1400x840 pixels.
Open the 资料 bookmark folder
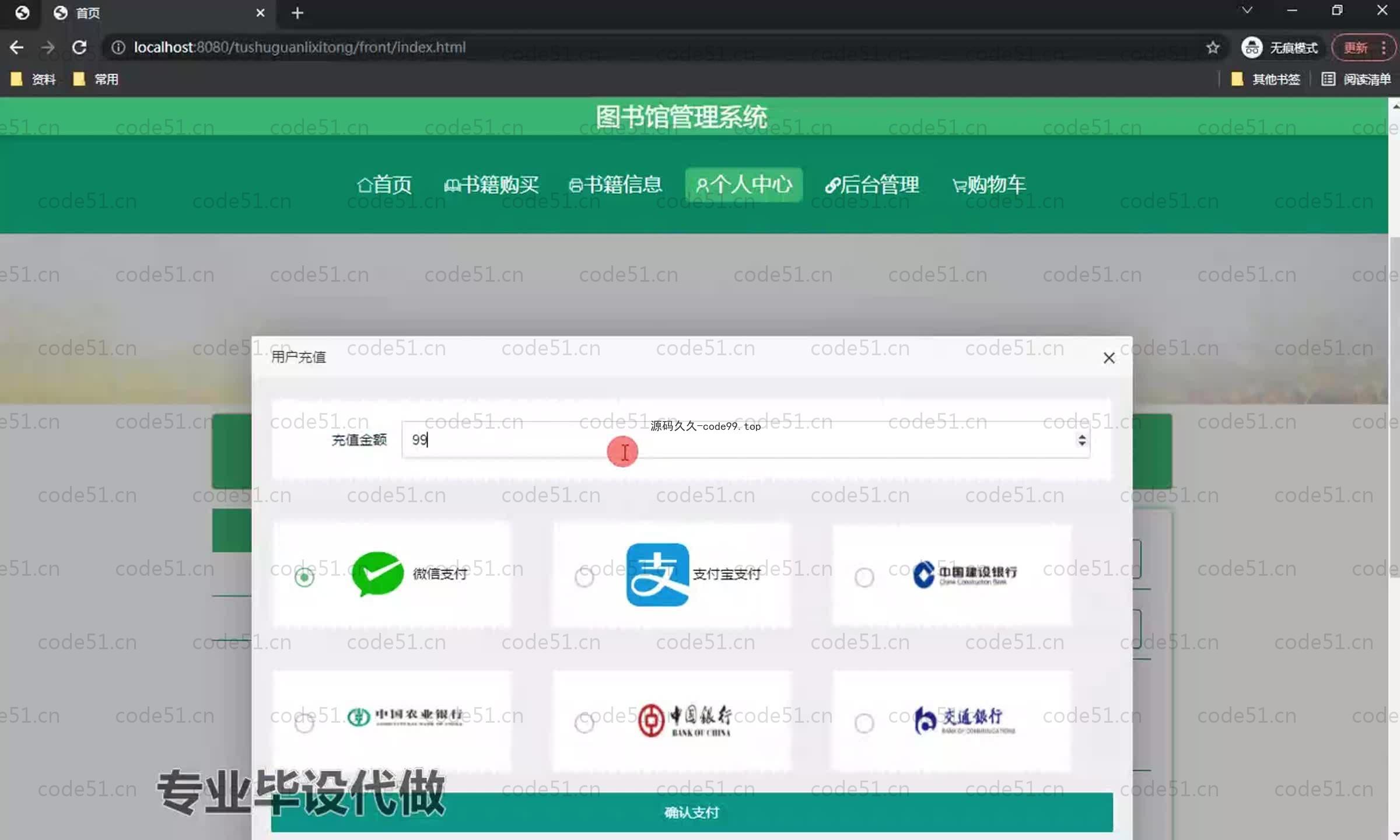(x=33, y=79)
